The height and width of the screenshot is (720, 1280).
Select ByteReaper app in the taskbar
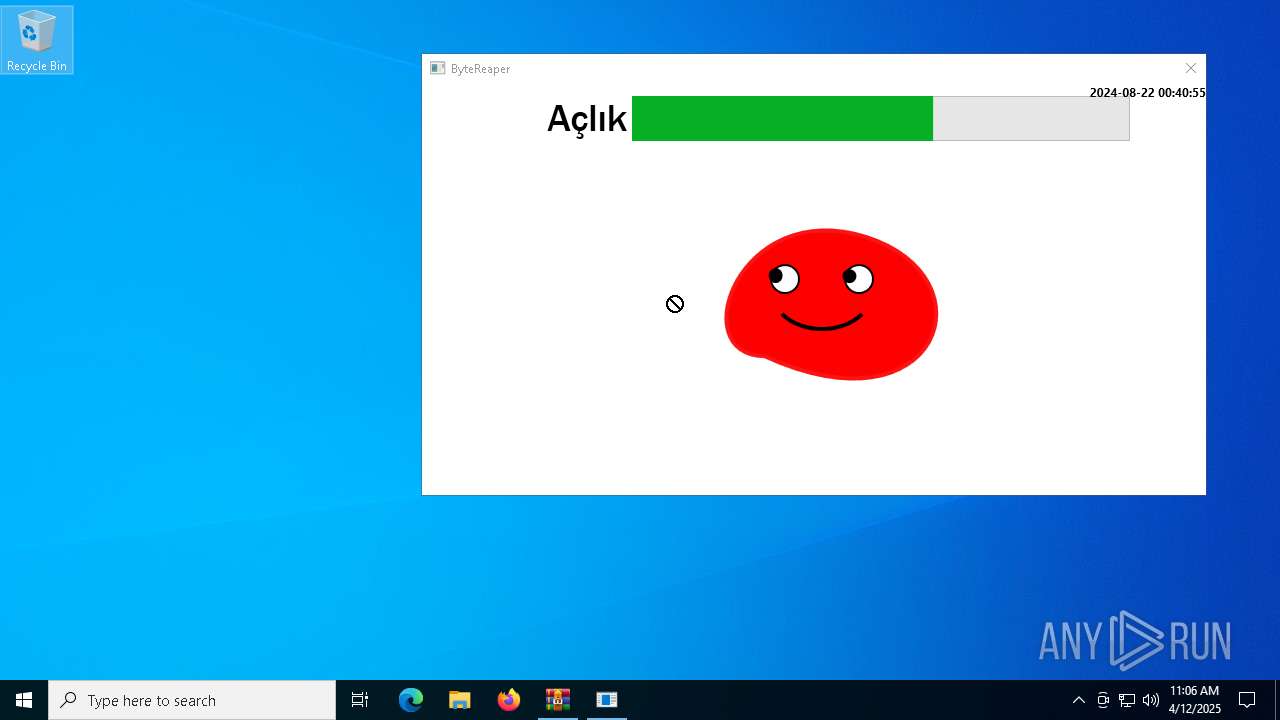(607, 700)
